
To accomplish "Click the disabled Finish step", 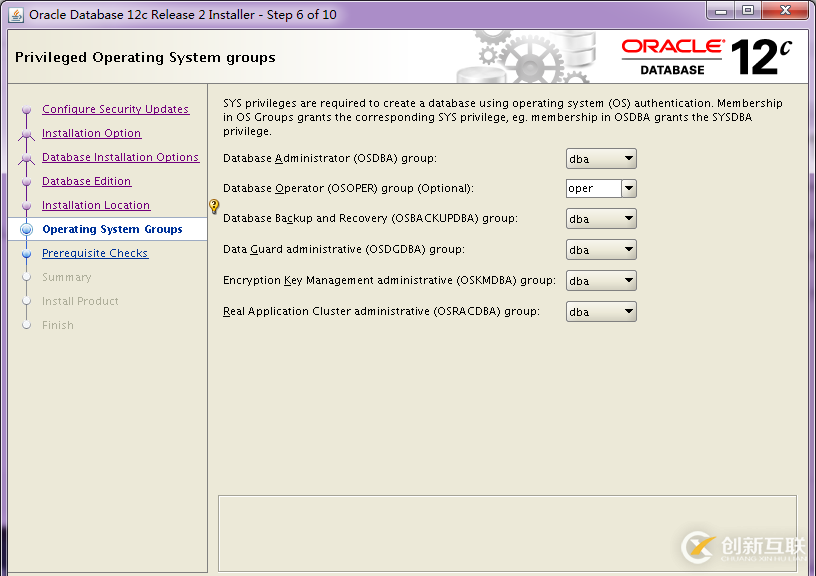I will pyautogui.click(x=58, y=325).
